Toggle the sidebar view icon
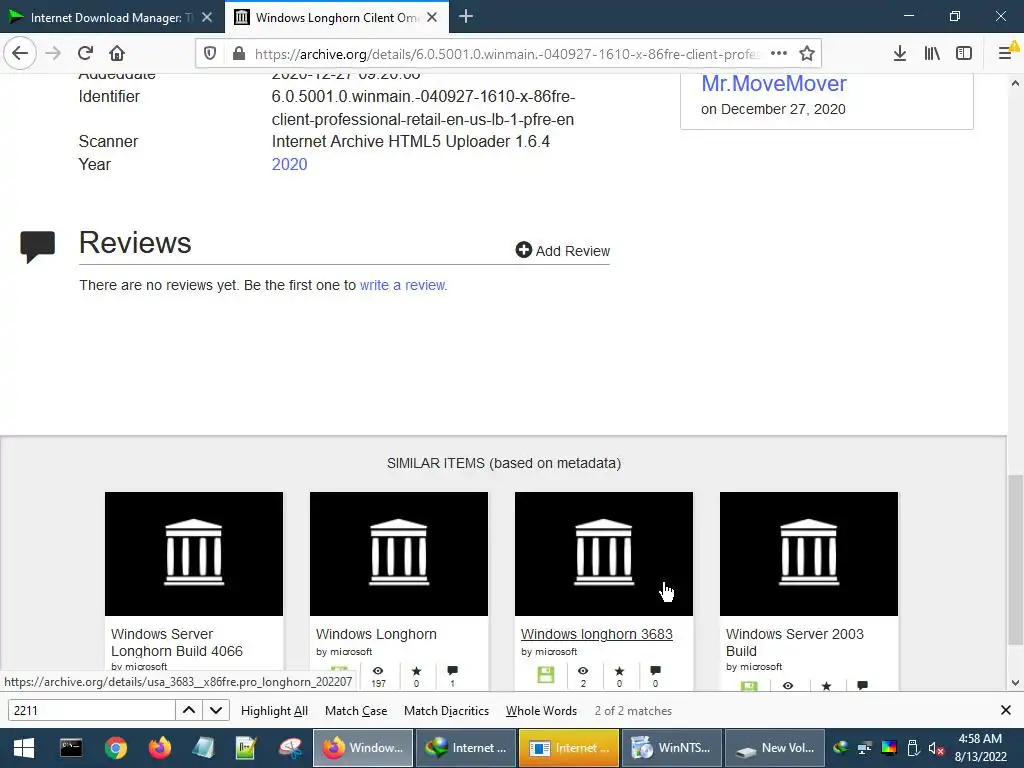 [964, 54]
